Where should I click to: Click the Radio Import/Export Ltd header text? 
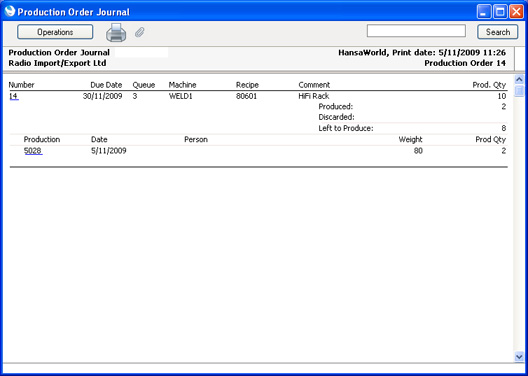57,63
